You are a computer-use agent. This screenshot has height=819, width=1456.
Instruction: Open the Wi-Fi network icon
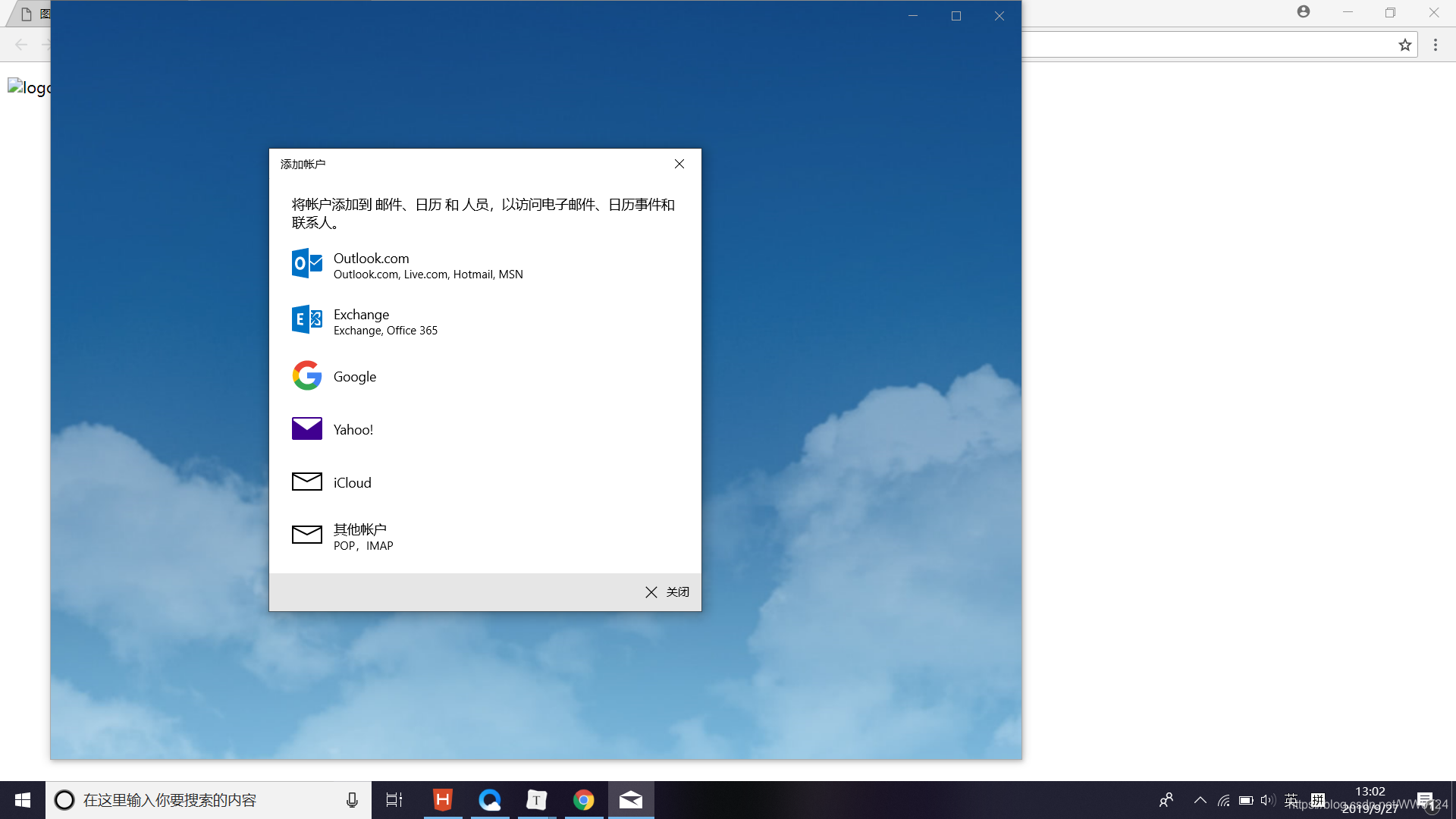click(1223, 800)
